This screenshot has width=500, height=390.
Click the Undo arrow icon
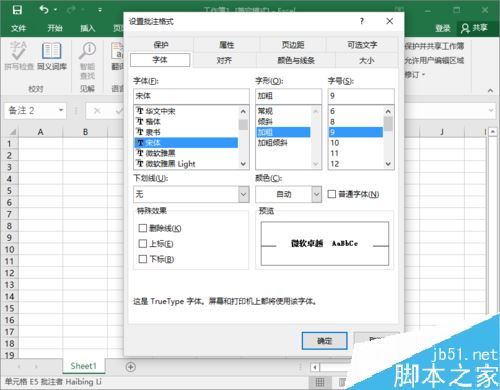pos(44,9)
